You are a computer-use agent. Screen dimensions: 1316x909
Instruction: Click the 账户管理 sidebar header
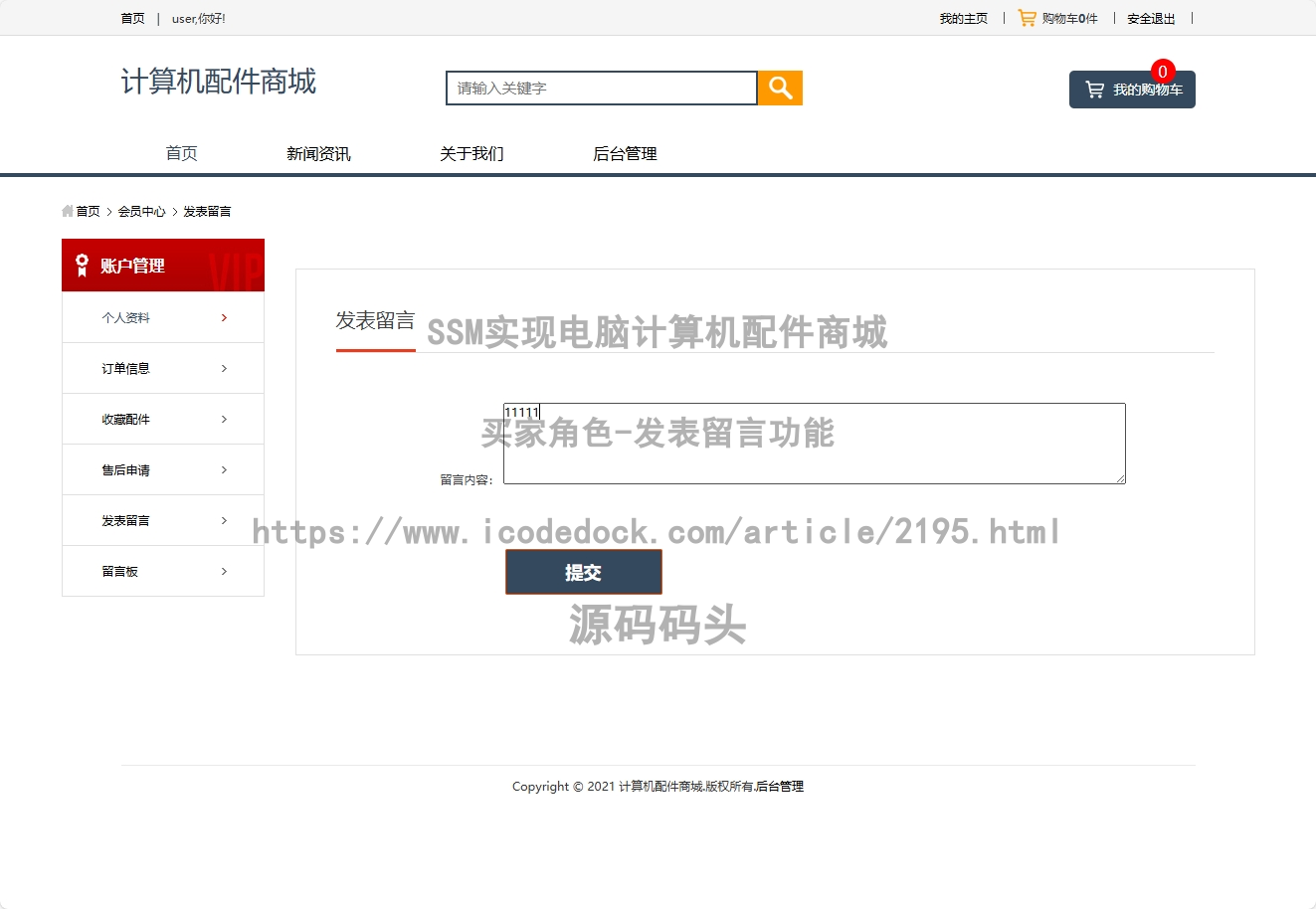(x=163, y=266)
